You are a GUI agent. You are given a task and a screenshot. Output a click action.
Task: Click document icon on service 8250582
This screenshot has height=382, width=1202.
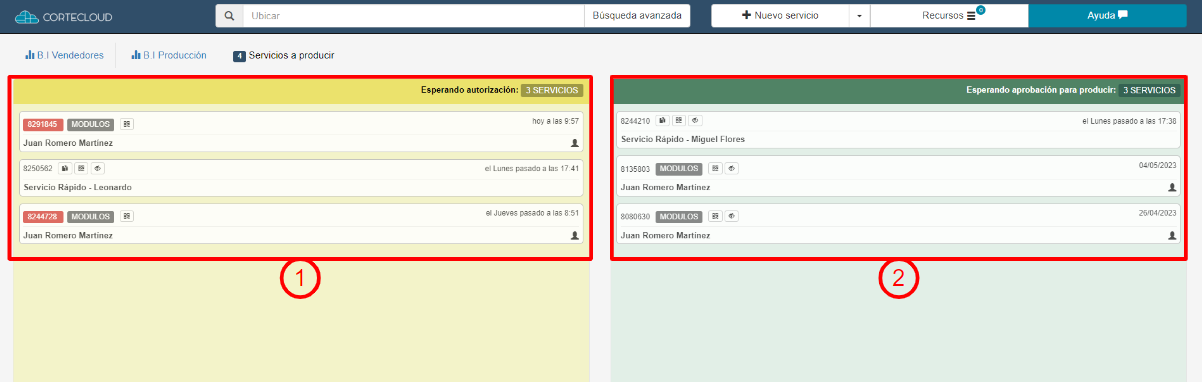tap(64, 168)
